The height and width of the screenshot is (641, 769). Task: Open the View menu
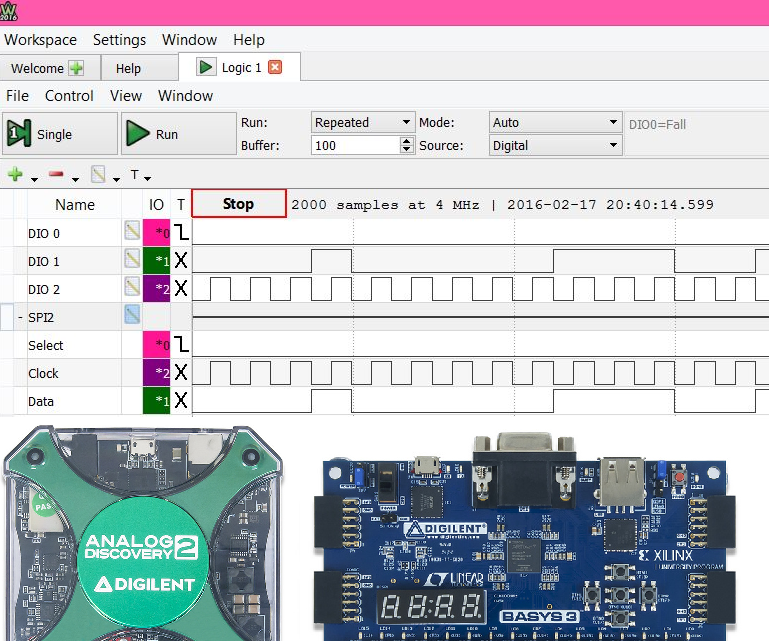pyautogui.click(x=126, y=96)
